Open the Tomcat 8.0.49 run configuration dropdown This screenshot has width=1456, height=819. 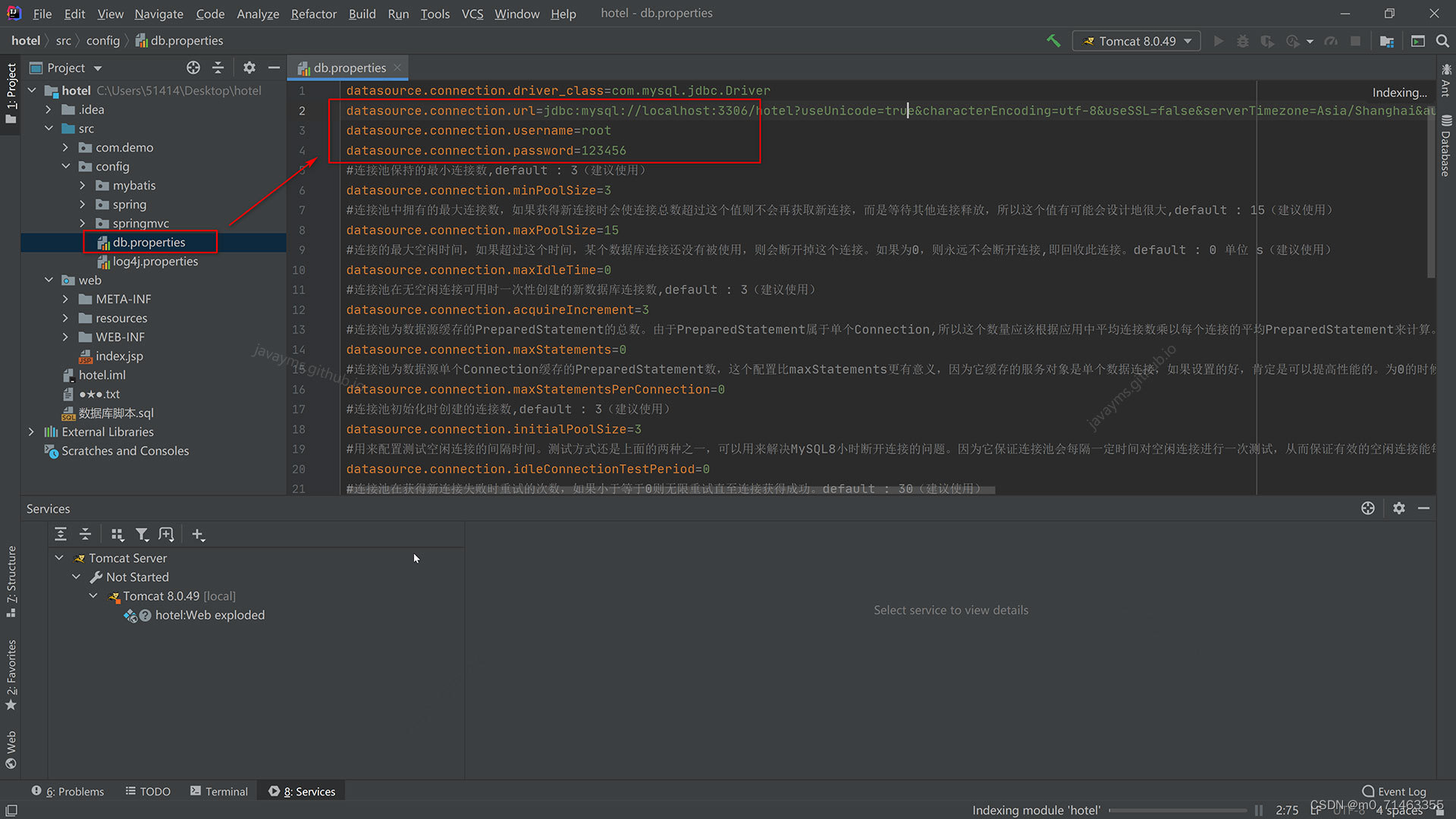1136,41
